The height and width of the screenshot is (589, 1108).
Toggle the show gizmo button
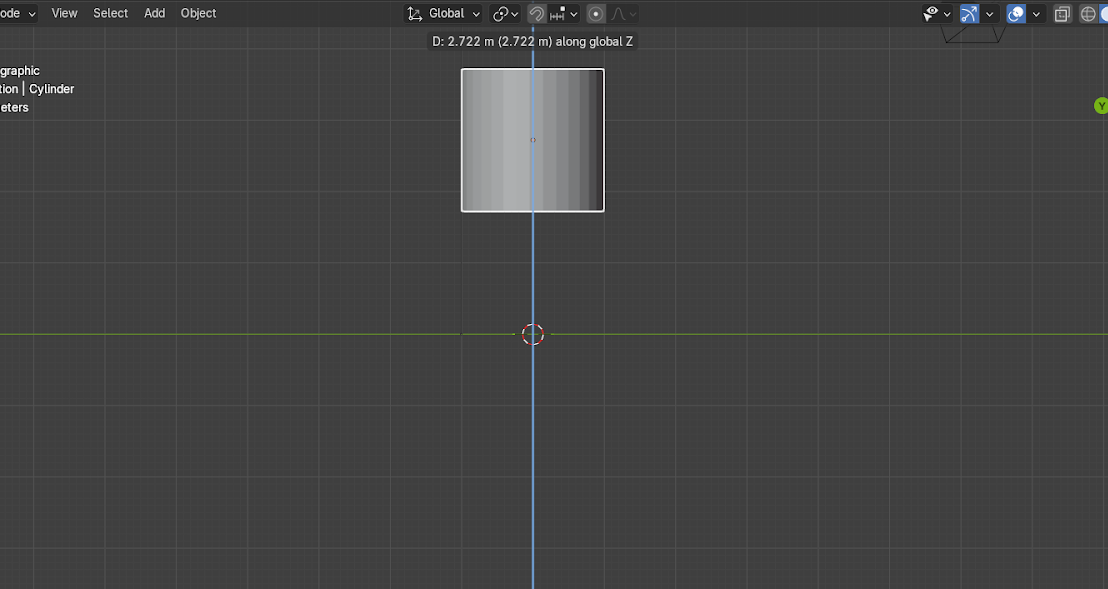tap(969, 13)
